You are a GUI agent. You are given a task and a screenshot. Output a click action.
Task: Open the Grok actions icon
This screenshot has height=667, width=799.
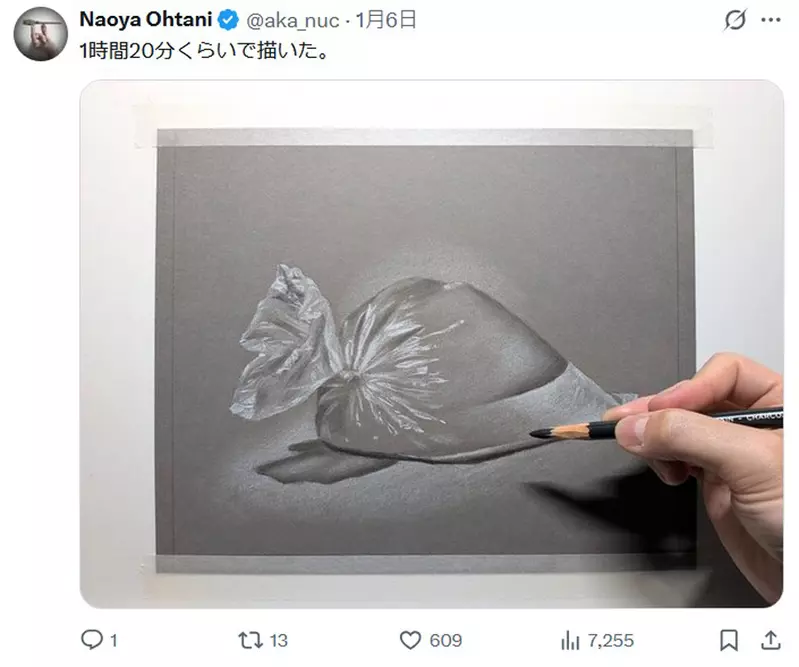[736, 20]
